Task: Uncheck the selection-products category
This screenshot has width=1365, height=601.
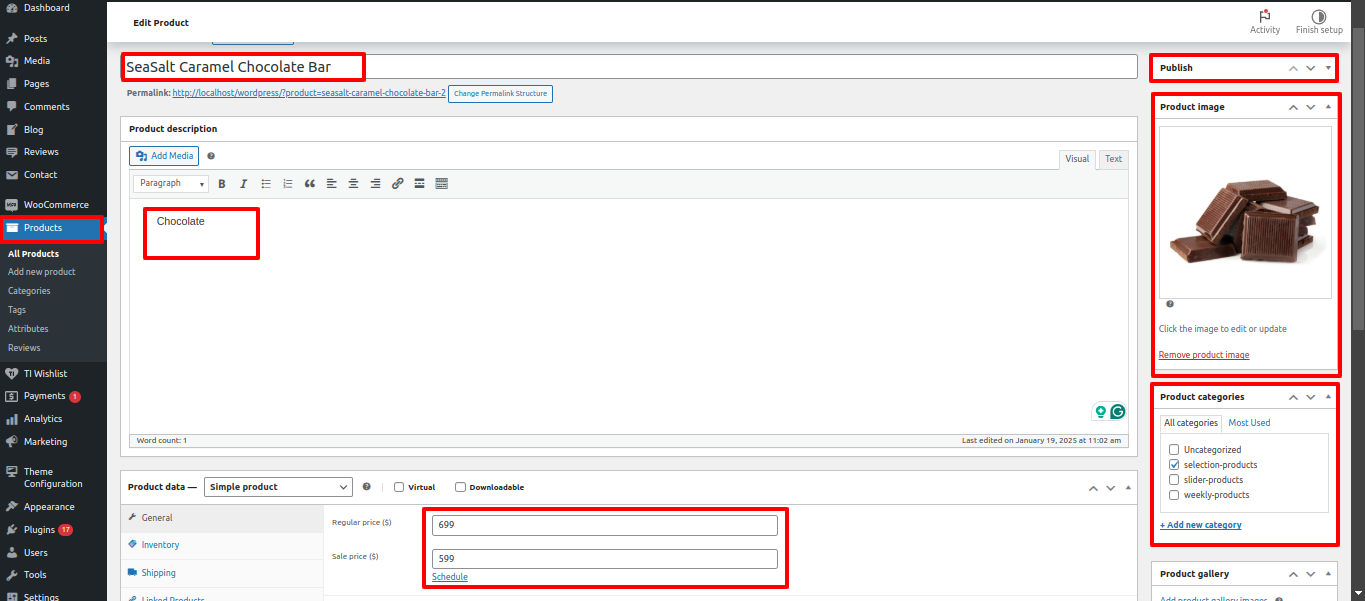Action: click(x=1175, y=465)
